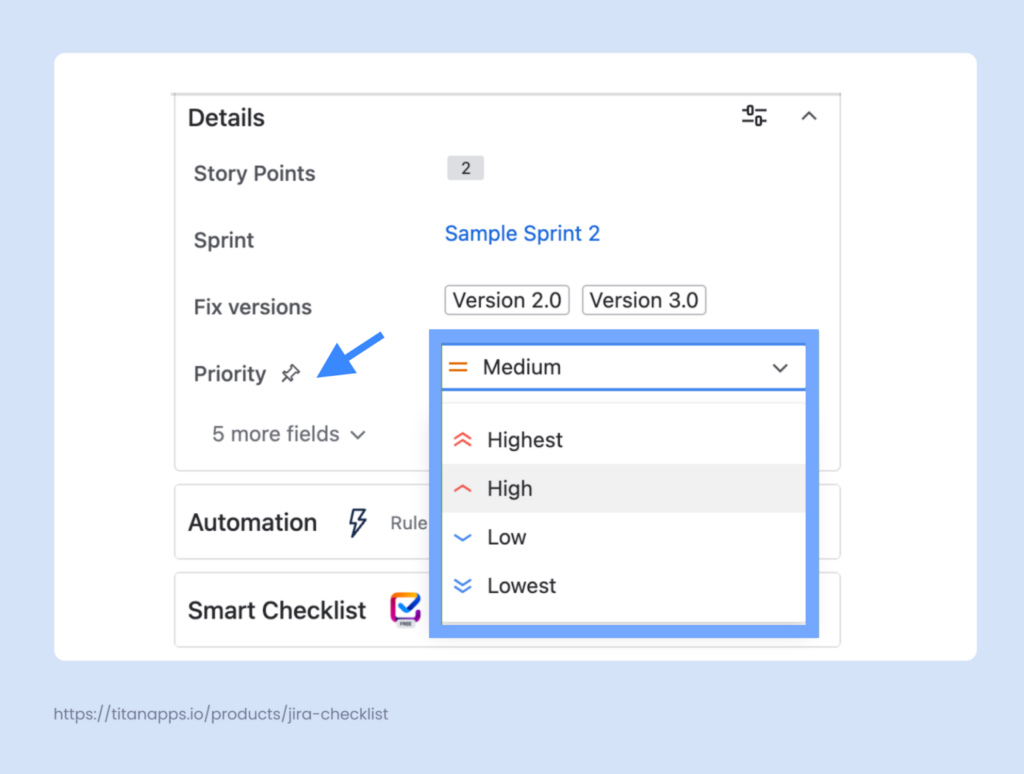The width and height of the screenshot is (1024, 774).
Task: Click the Low priority blue chevron icon
Action: [463, 537]
